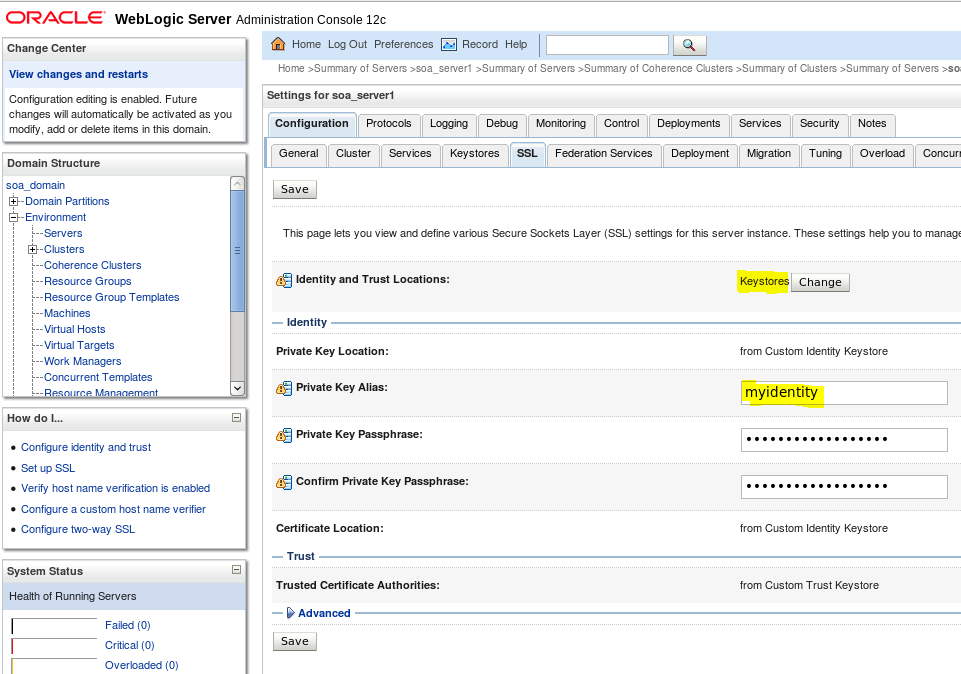Open Work Managers tree item

pos(83,362)
